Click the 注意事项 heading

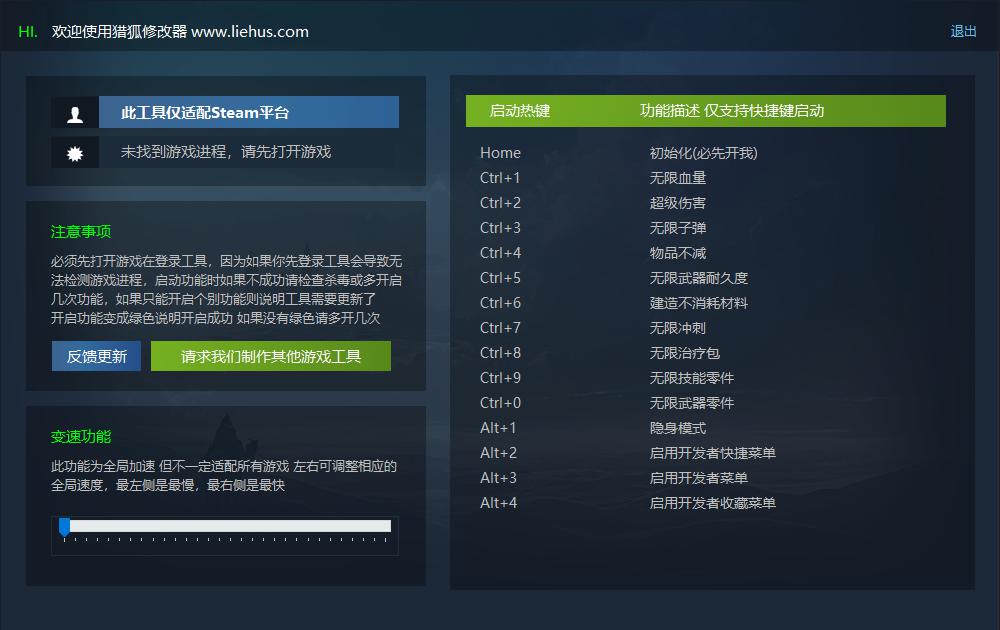tap(80, 231)
